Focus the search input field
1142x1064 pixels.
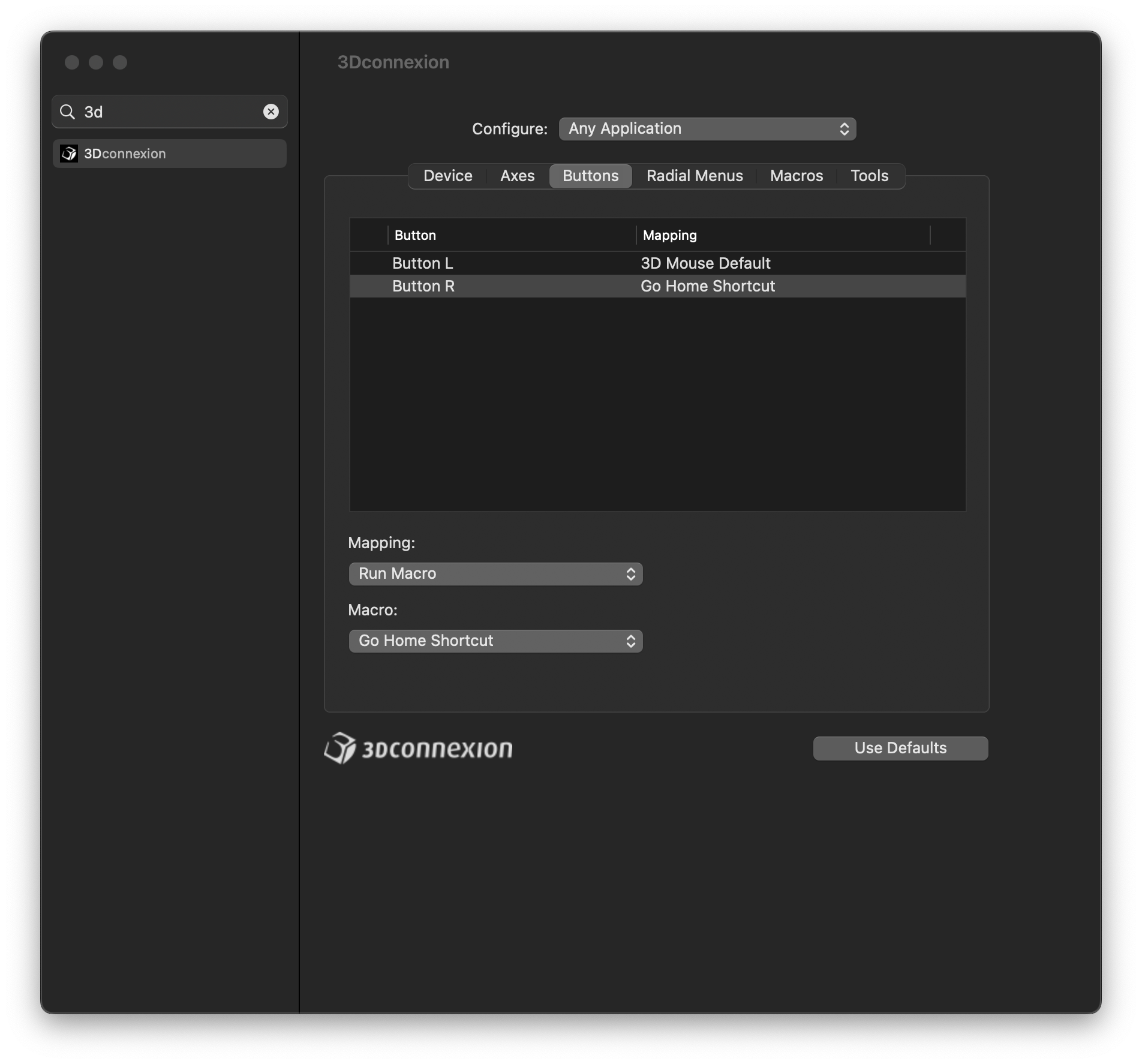pos(170,112)
